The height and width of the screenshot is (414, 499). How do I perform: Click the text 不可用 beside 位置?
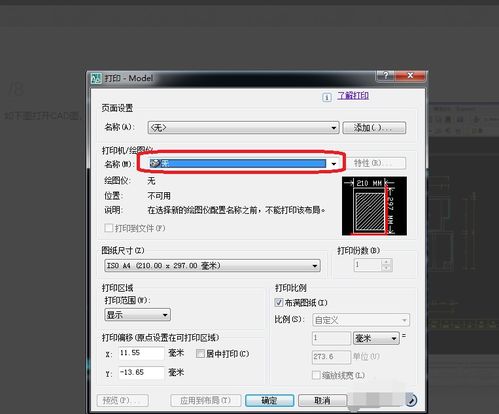[159, 196]
